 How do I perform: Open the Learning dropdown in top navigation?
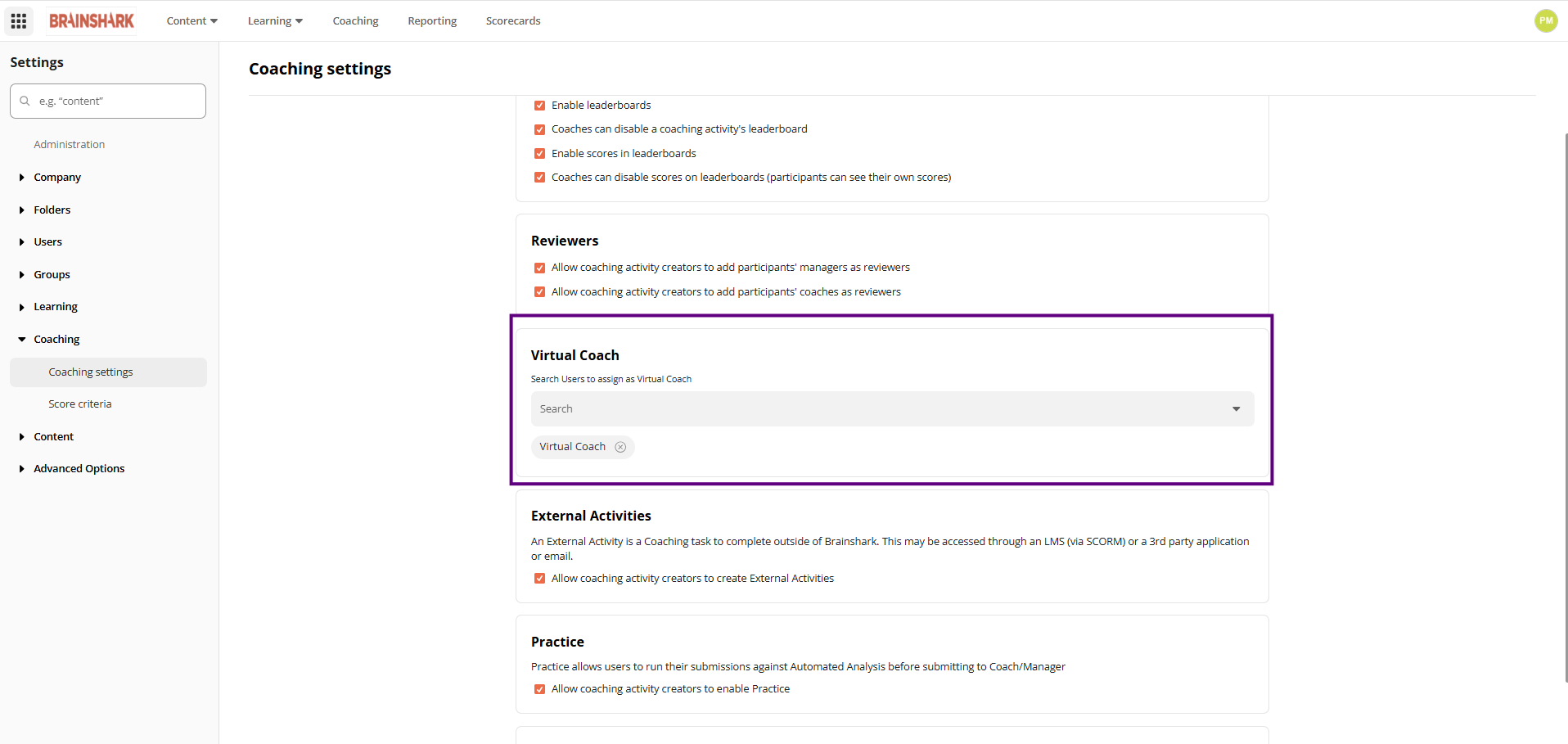tap(275, 20)
